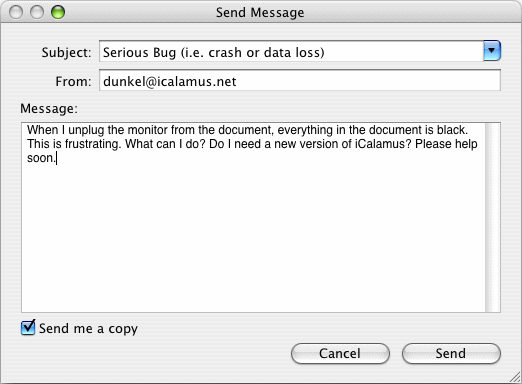Click the middle minimize window button

[x=37, y=13]
